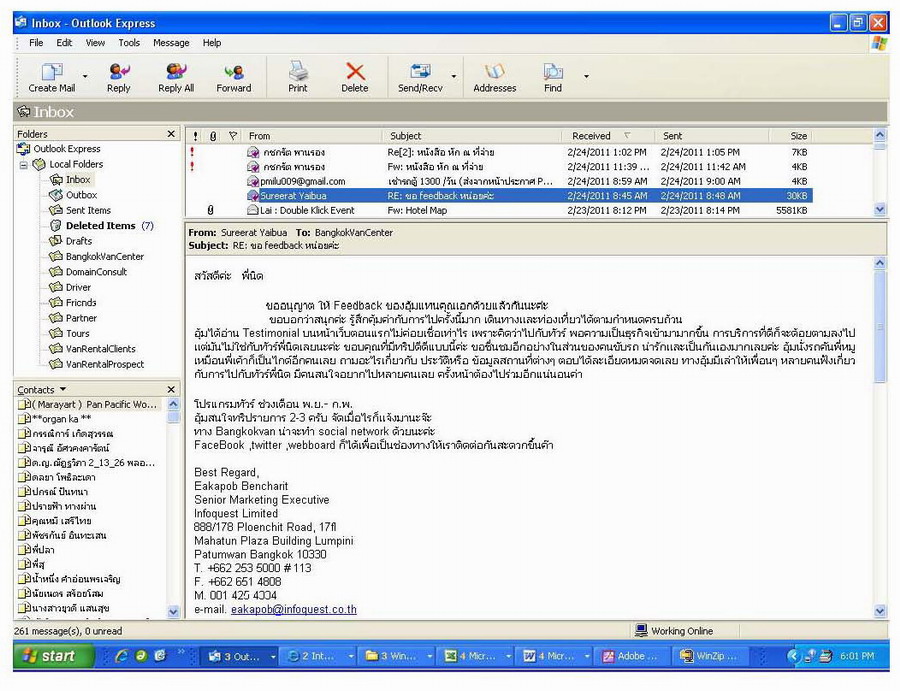Open the pmilu009@gmail.com message

coord(498,181)
